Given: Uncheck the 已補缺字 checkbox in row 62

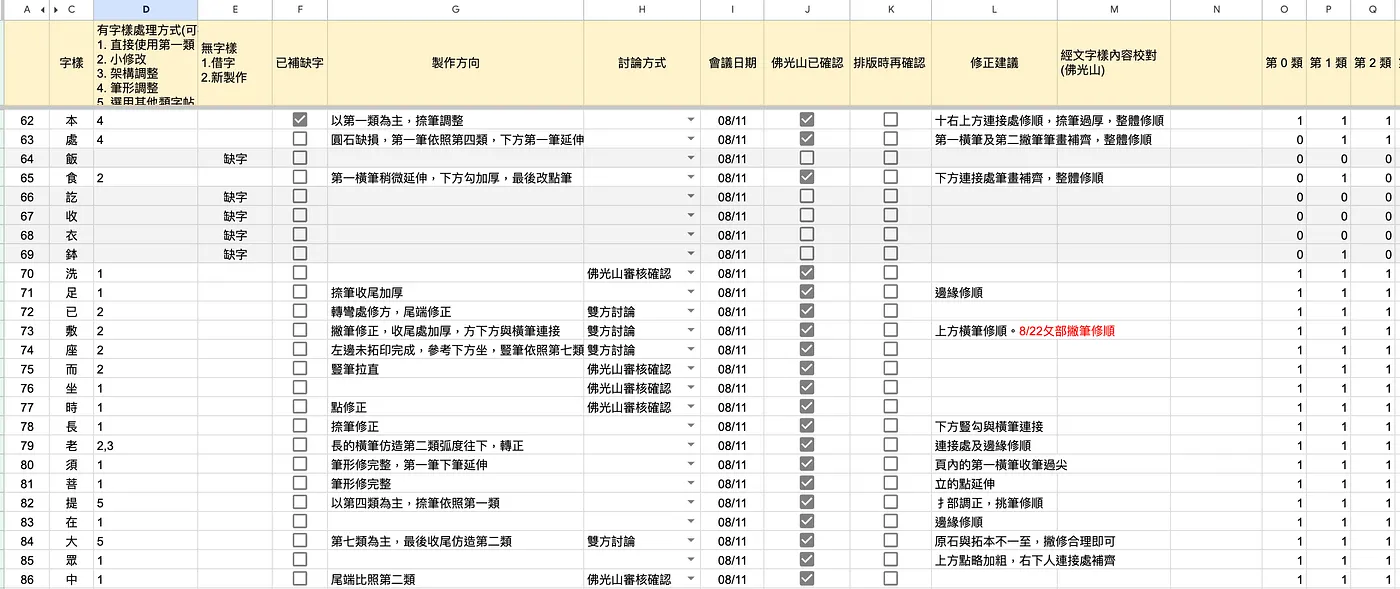Looking at the screenshot, I should click(x=299, y=120).
